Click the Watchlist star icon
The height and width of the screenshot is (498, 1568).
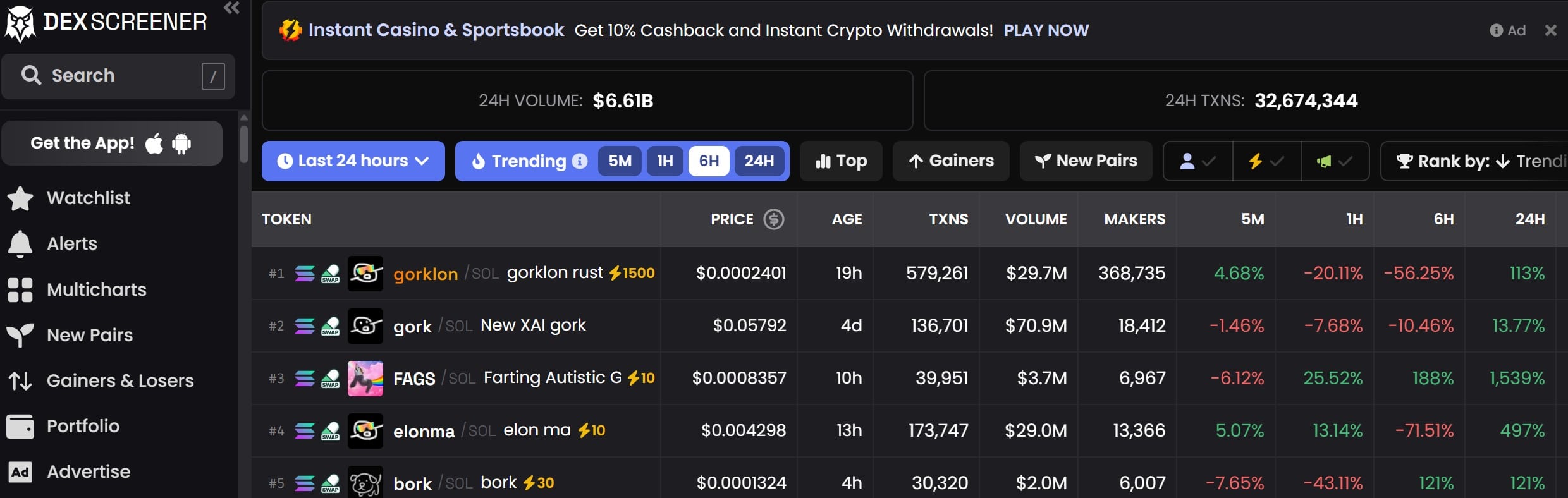coord(20,198)
